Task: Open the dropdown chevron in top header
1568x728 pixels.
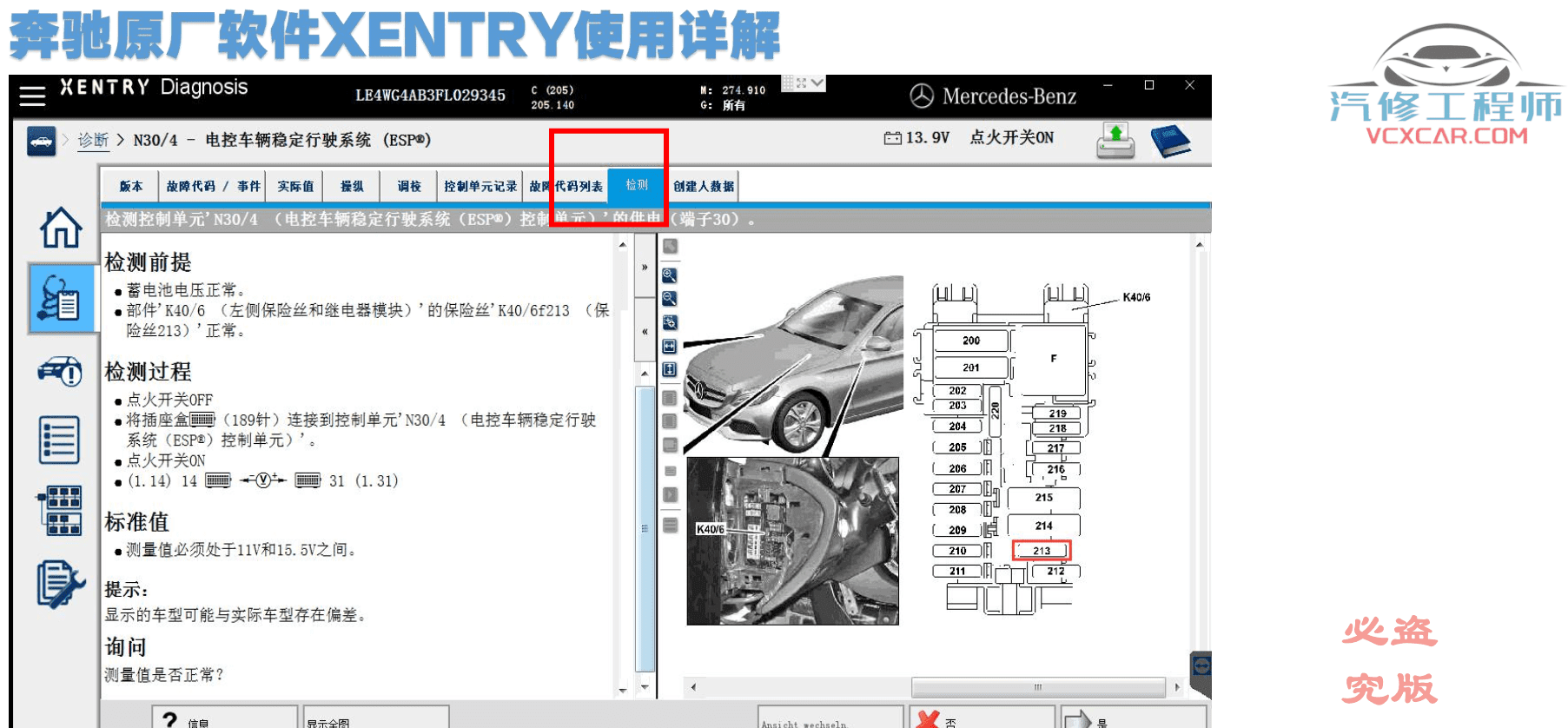Action: pos(817,83)
